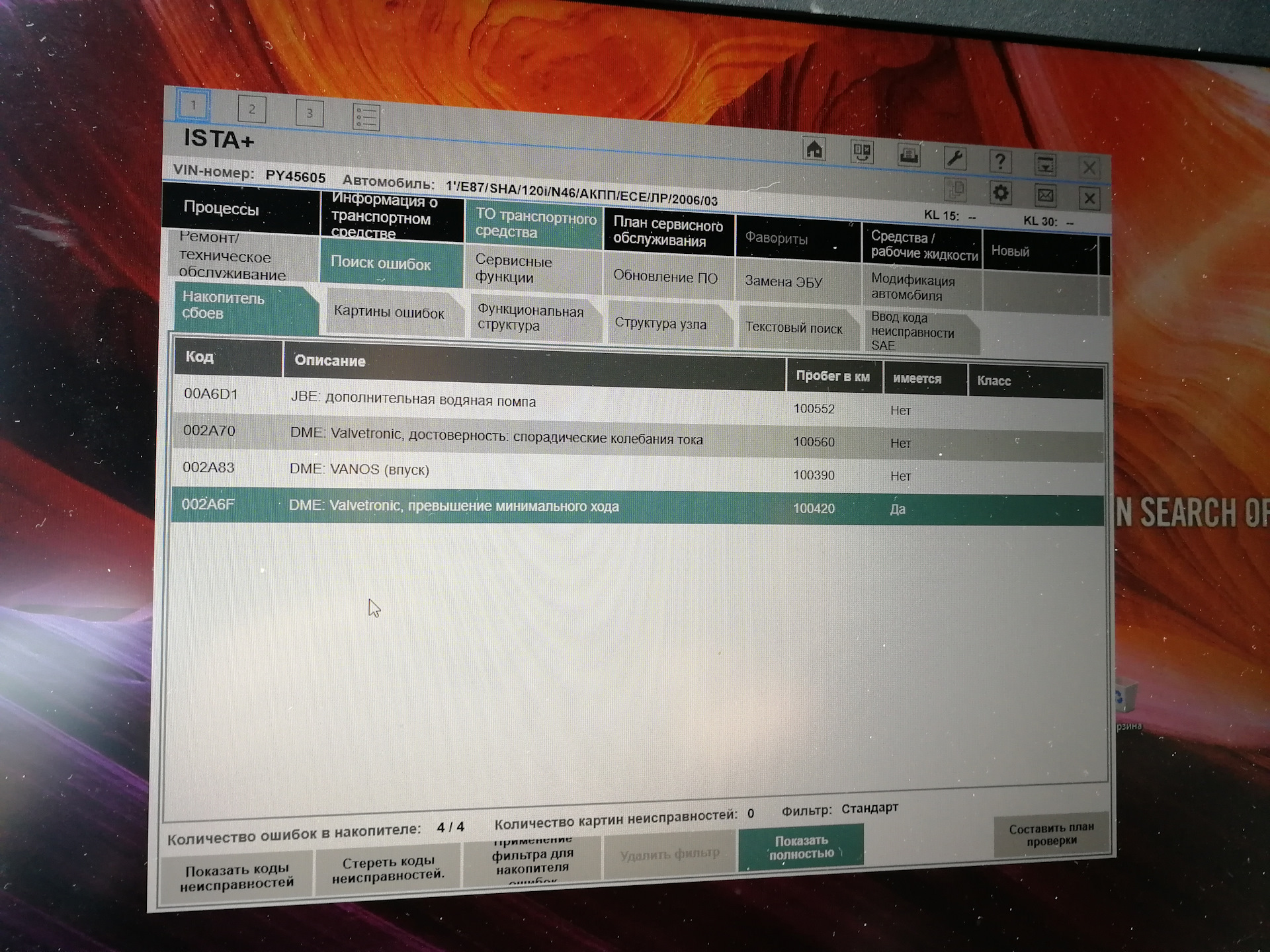Click the question mark help icon
The width and height of the screenshot is (1270, 952).
point(1000,161)
